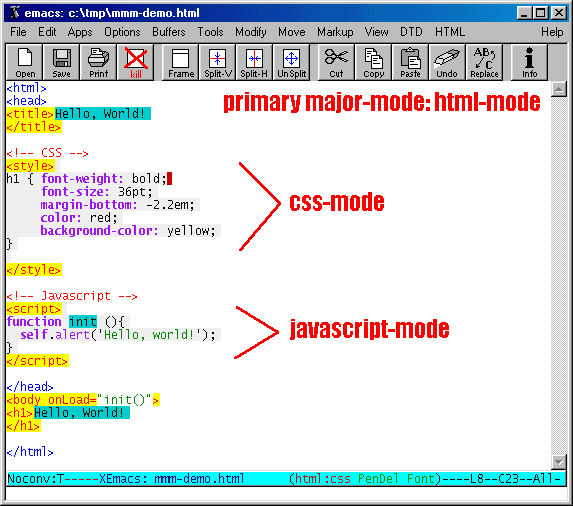Click the closing </style> tag

[x=34, y=270]
